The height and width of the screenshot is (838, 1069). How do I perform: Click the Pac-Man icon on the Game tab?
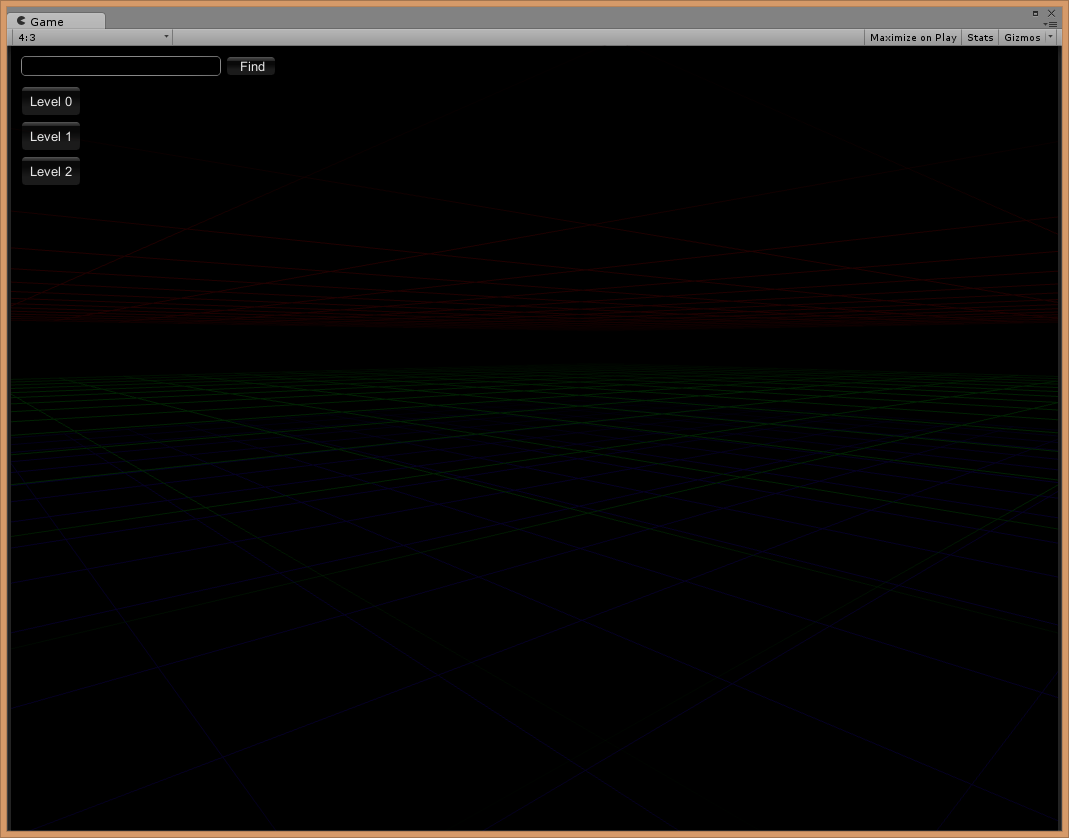coord(21,21)
